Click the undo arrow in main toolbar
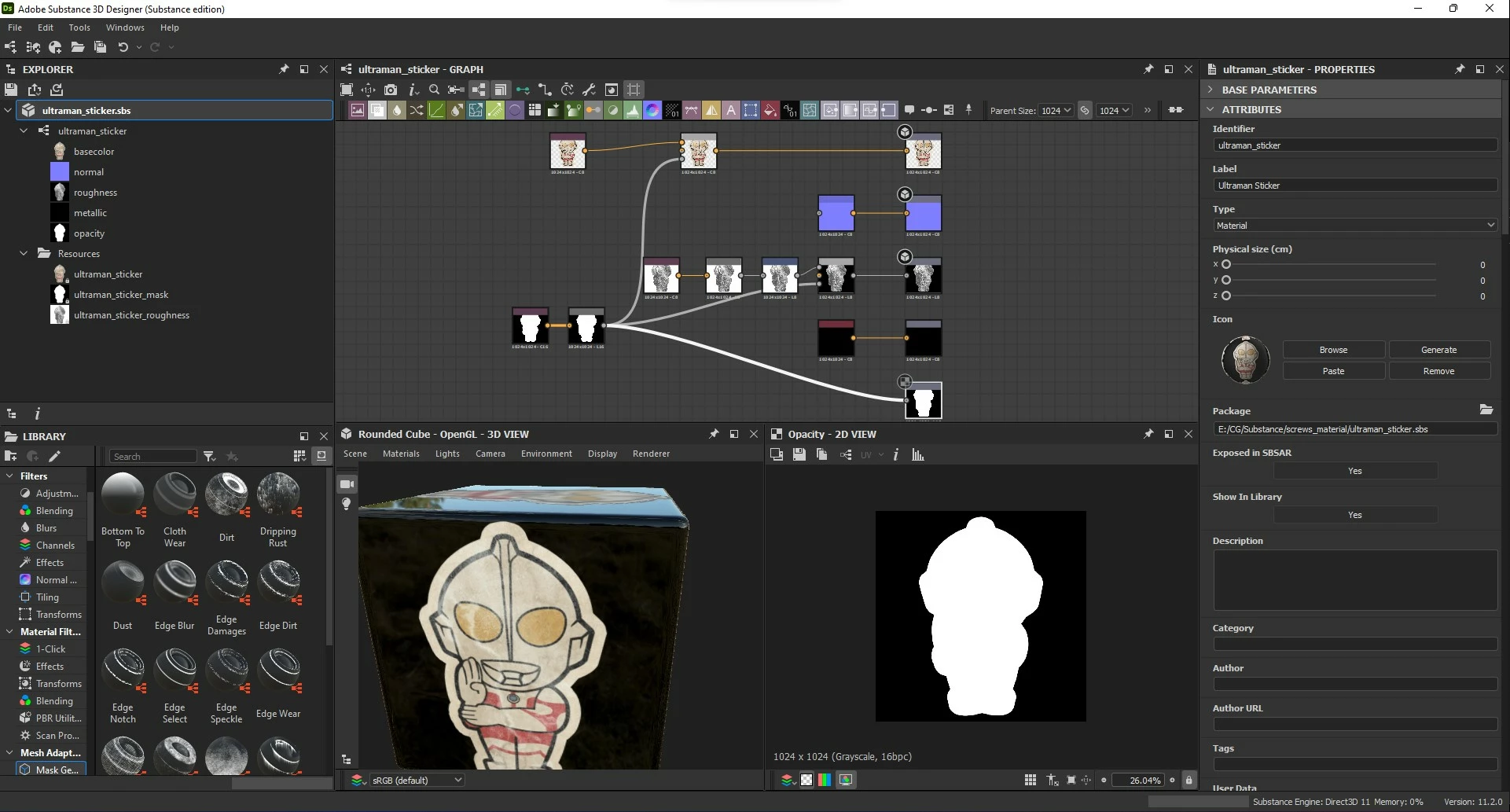This screenshot has width=1510, height=812. (x=123, y=47)
